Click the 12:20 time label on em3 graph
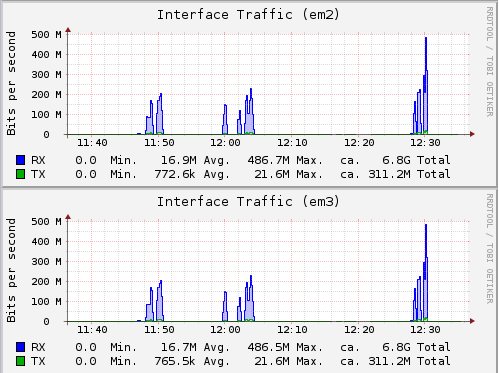Viewport: 499px width, 373px height. coord(359,330)
